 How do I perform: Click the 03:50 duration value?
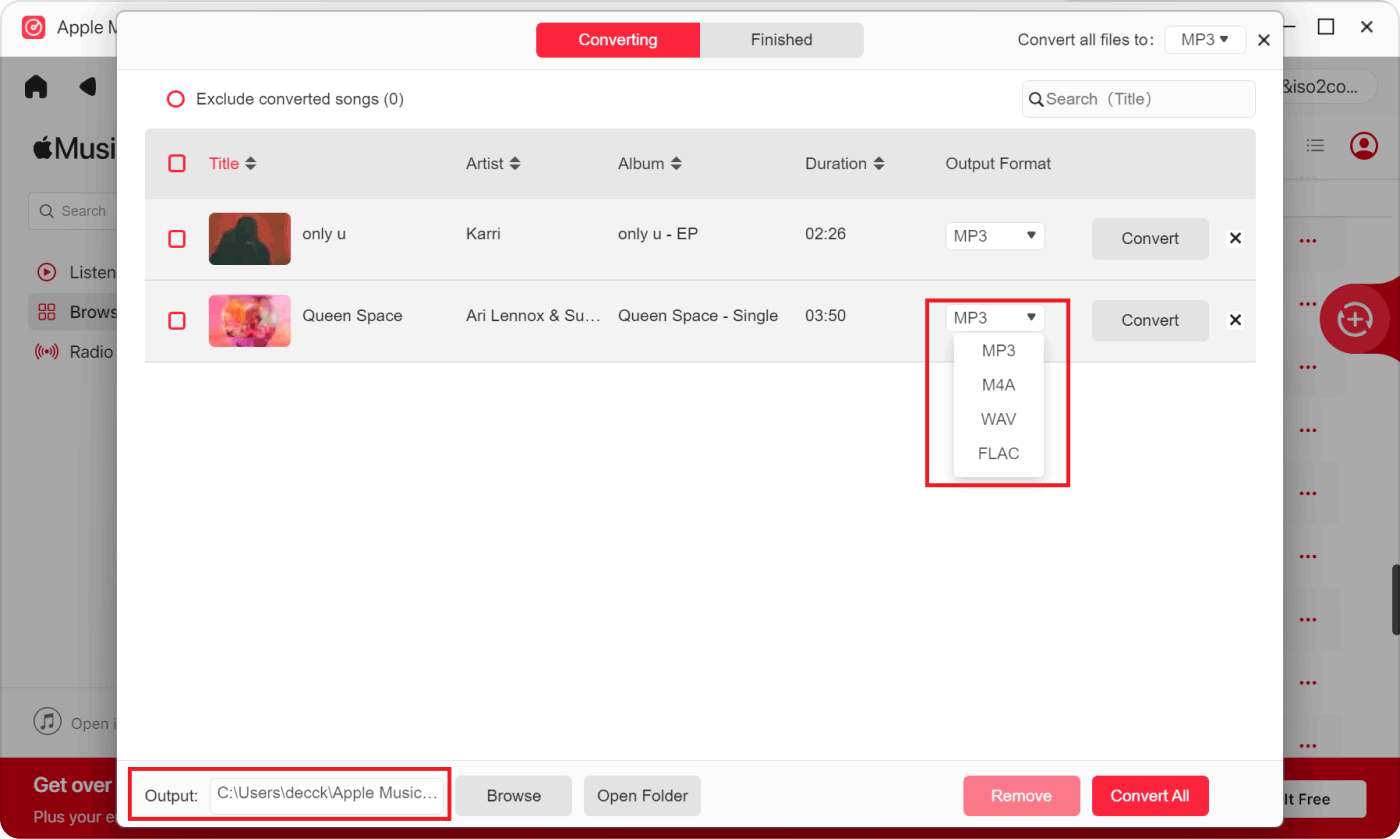tap(825, 316)
